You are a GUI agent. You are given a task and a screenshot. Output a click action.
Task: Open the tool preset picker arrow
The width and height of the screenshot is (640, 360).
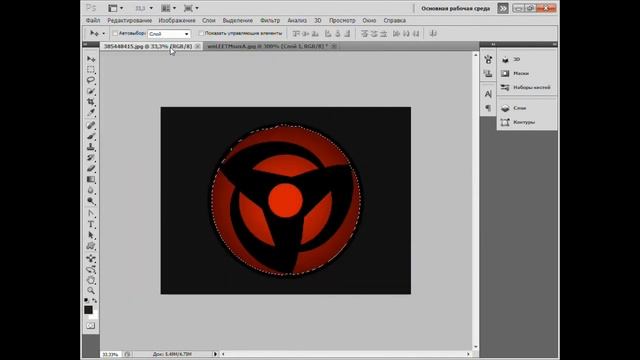[x=104, y=33]
